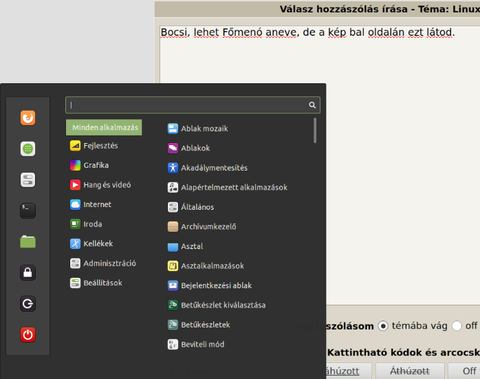Click the Adminisztráció category icon
Viewport: 480px width, 379px height.
pyautogui.click(x=75, y=263)
